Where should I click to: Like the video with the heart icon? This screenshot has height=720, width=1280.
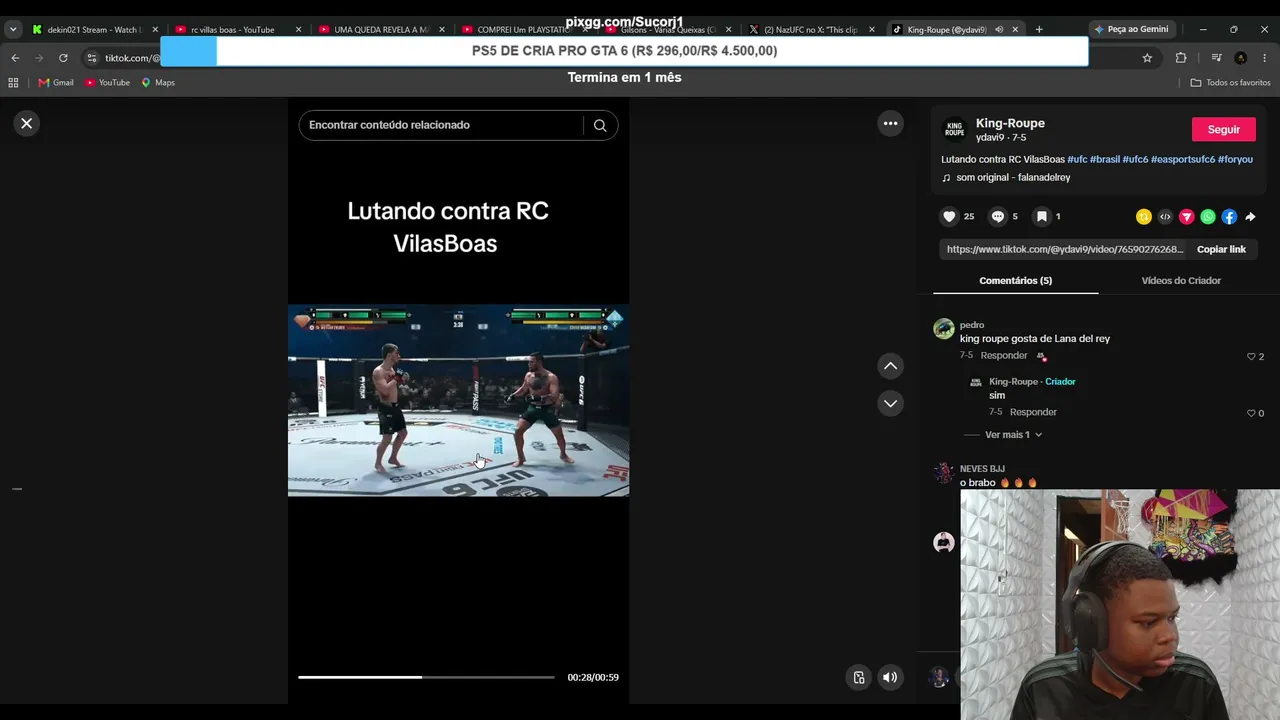point(949,216)
